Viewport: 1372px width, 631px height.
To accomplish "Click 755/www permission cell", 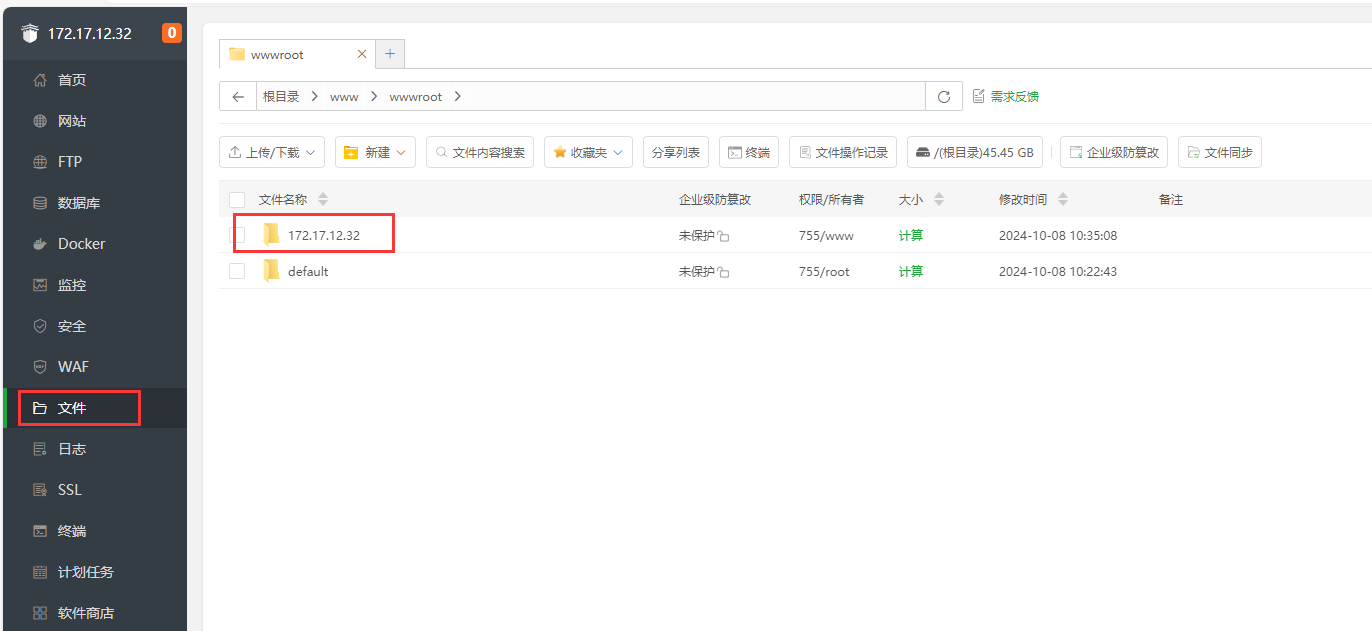I will coord(826,235).
